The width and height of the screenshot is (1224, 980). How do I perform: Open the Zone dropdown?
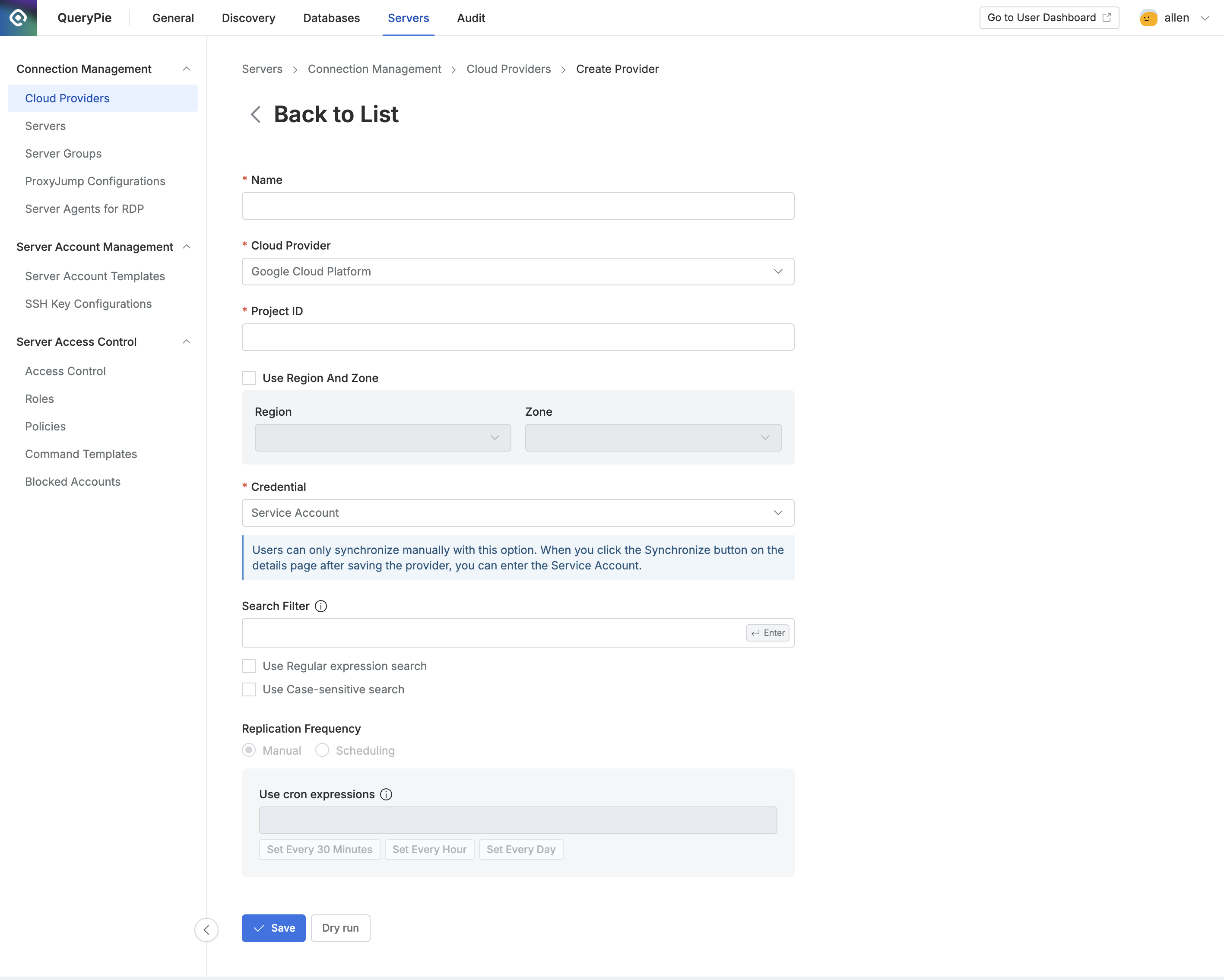coord(653,437)
